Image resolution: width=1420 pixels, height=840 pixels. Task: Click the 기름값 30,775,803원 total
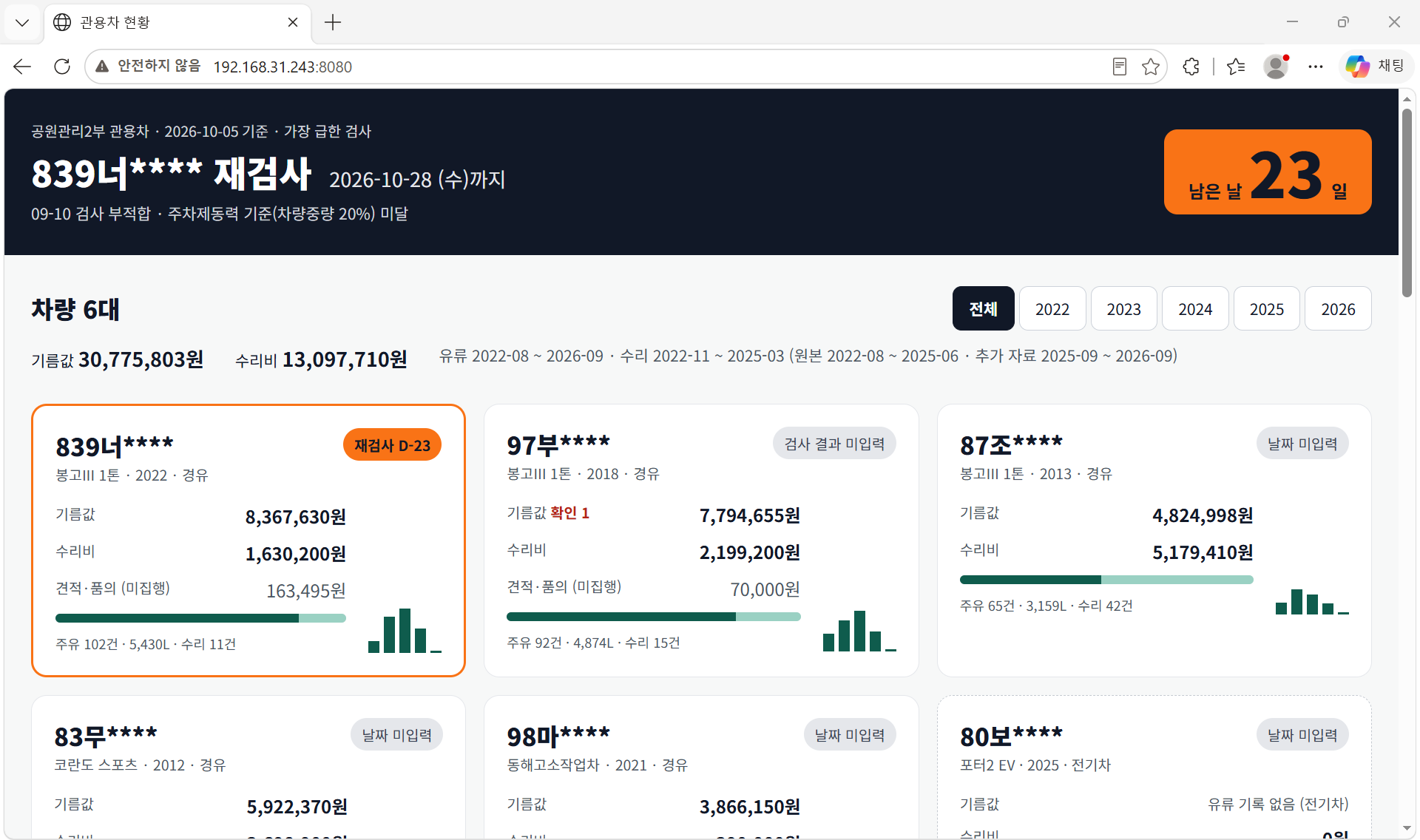coord(117,360)
